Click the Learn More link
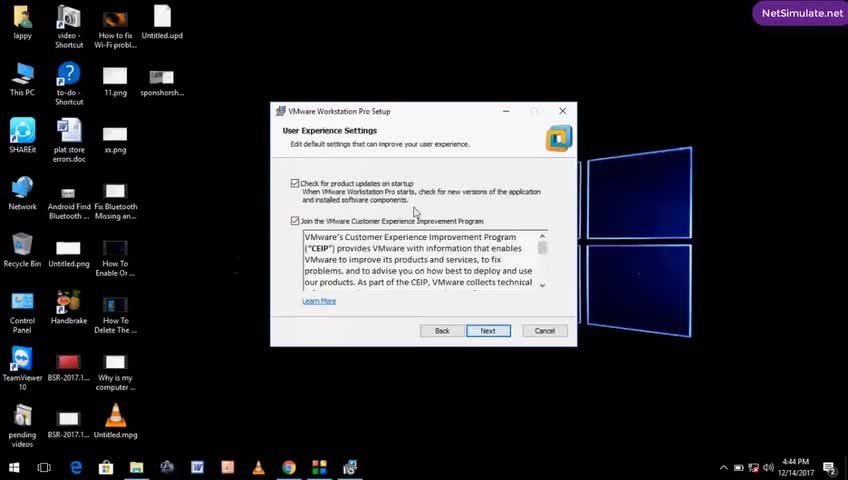Image resolution: width=848 pixels, height=480 pixels. tap(319, 301)
